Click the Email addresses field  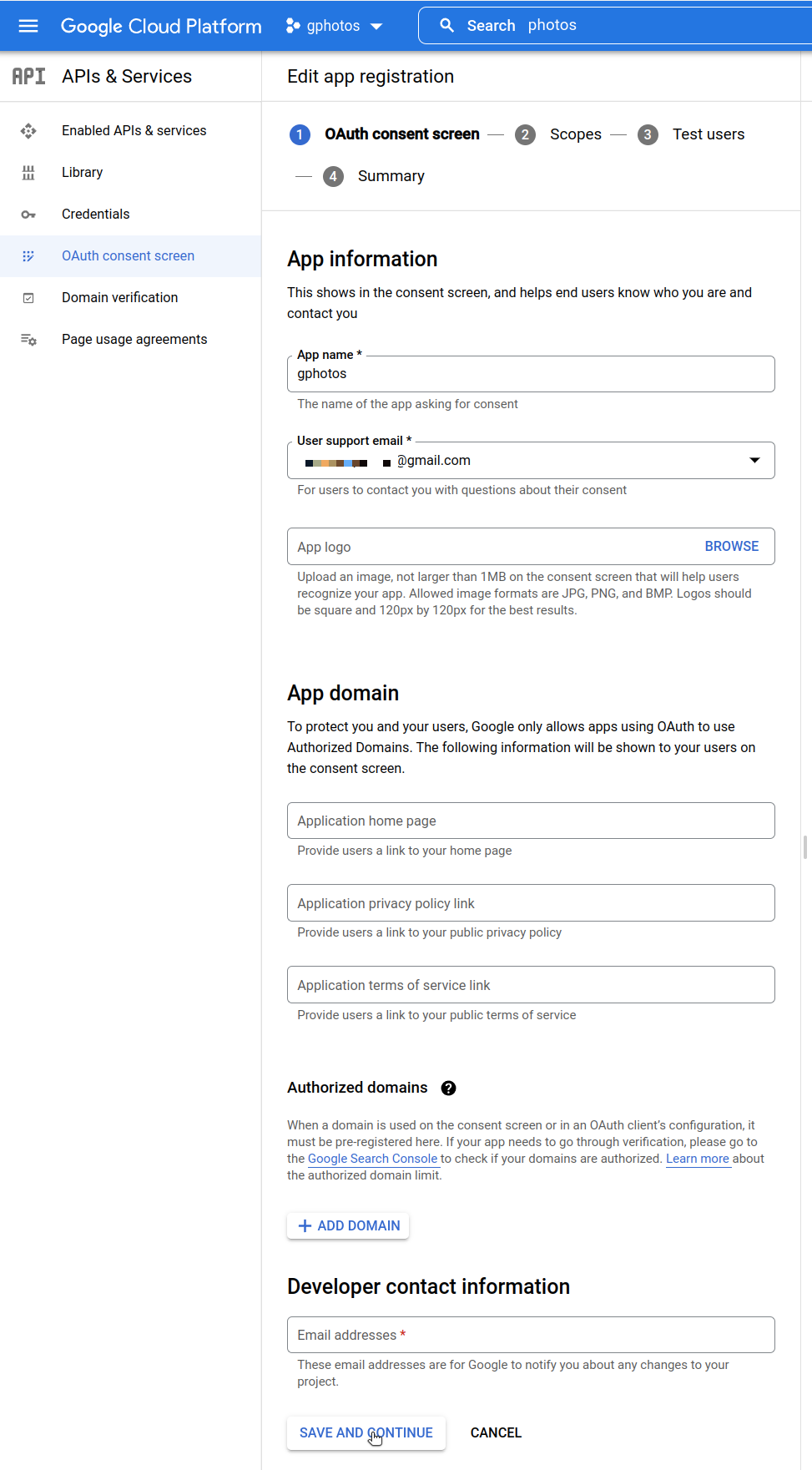531,1334
